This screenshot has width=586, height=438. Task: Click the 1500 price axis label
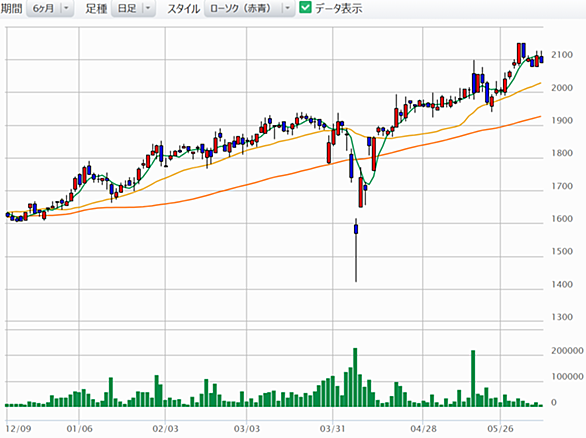562,252
